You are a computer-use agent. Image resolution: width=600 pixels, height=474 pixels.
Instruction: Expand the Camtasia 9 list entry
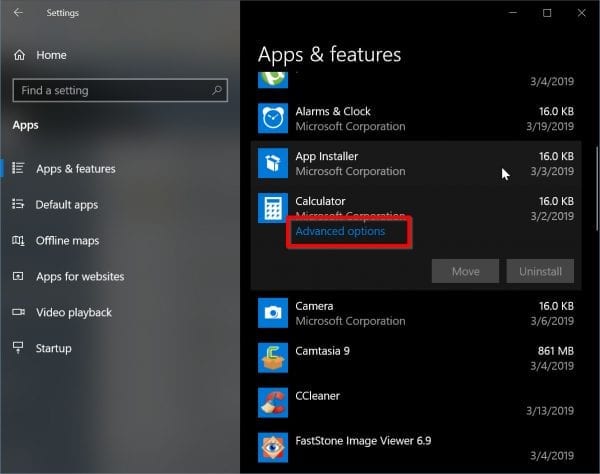click(x=420, y=357)
